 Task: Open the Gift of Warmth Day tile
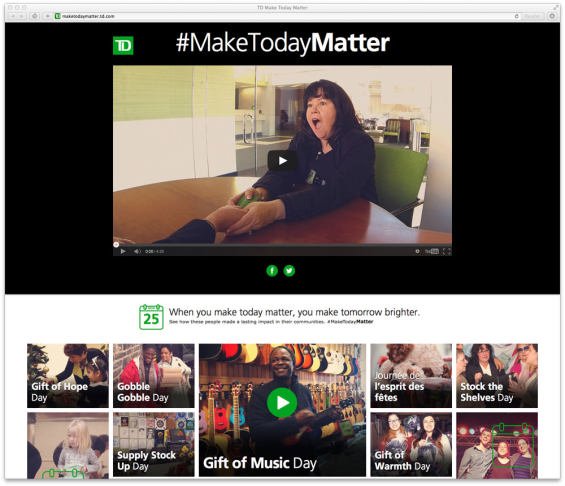point(411,445)
